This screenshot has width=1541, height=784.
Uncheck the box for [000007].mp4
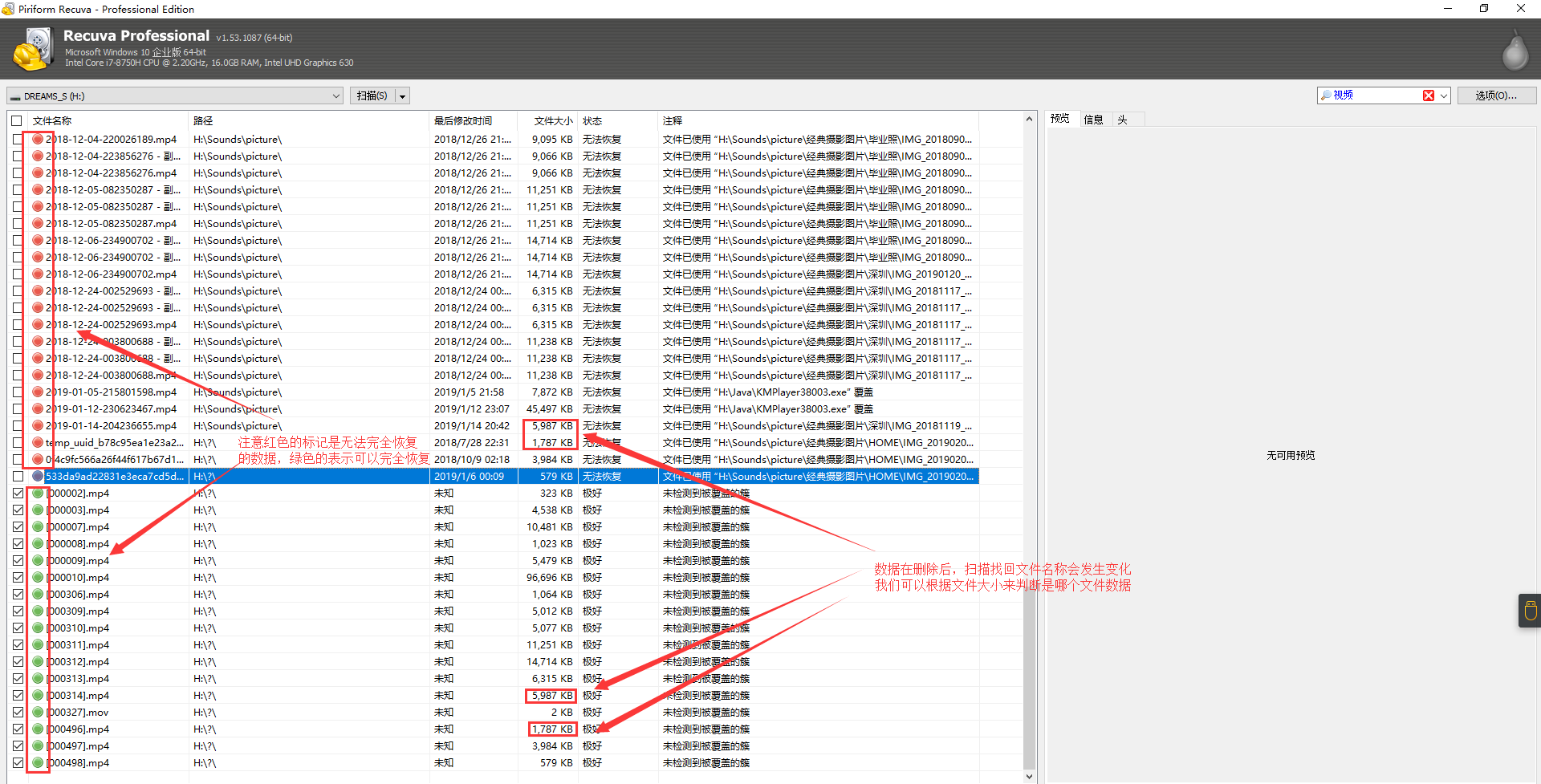[x=18, y=527]
